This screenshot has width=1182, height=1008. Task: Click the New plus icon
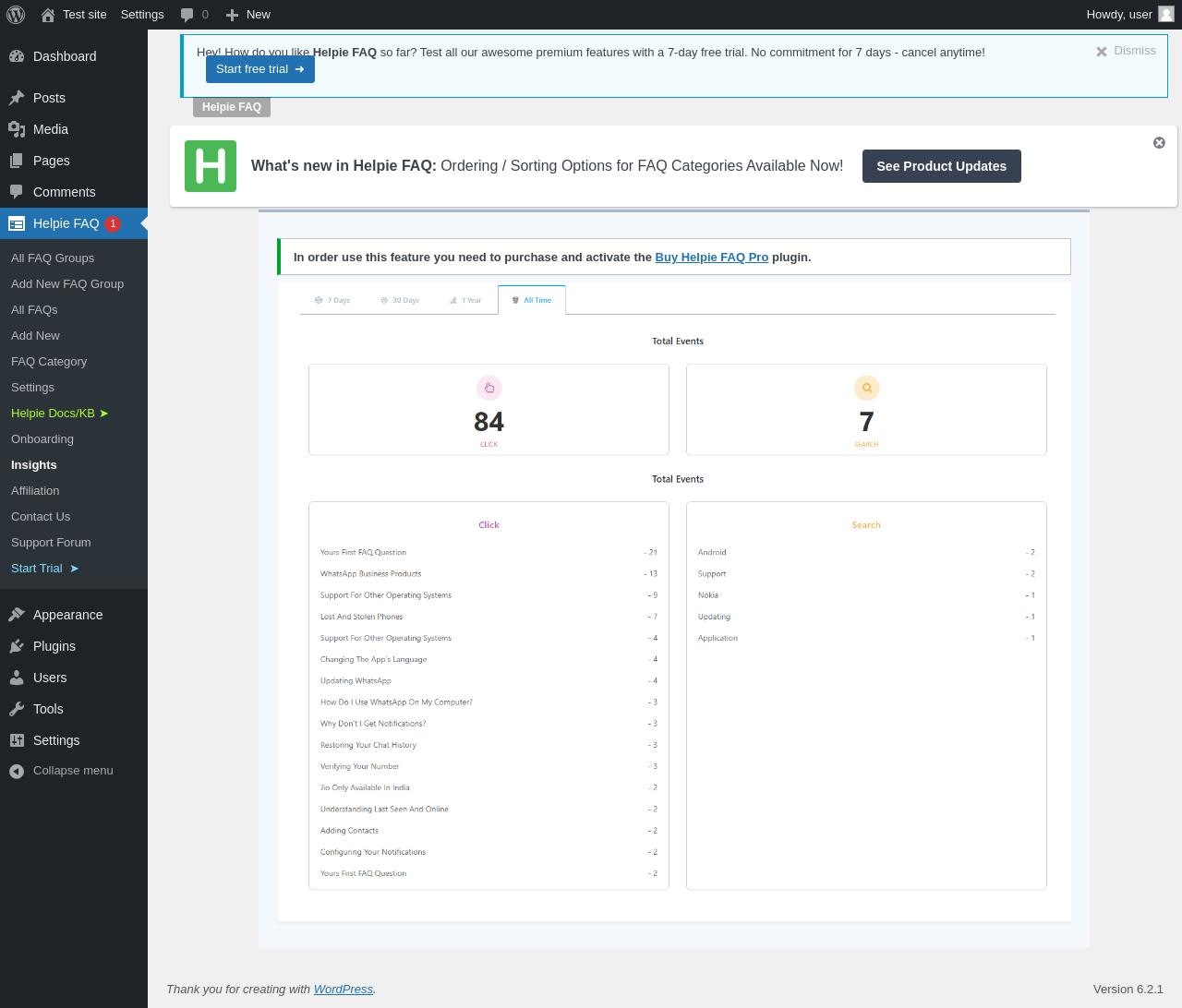coord(232,15)
